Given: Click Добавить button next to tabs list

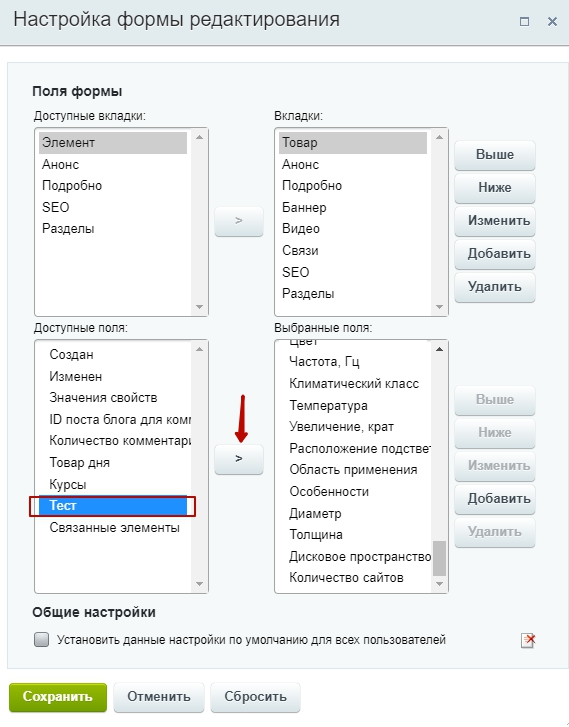Looking at the screenshot, I should click(x=495, y=254).
